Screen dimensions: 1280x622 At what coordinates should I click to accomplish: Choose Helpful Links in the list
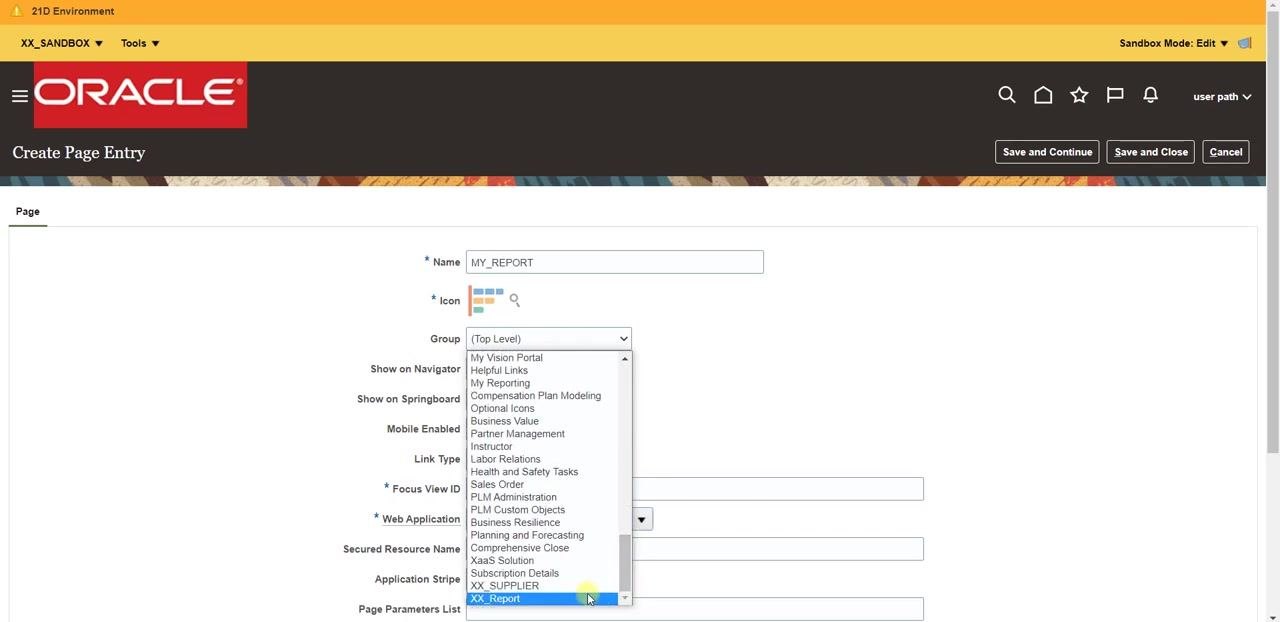pos(543,371)
